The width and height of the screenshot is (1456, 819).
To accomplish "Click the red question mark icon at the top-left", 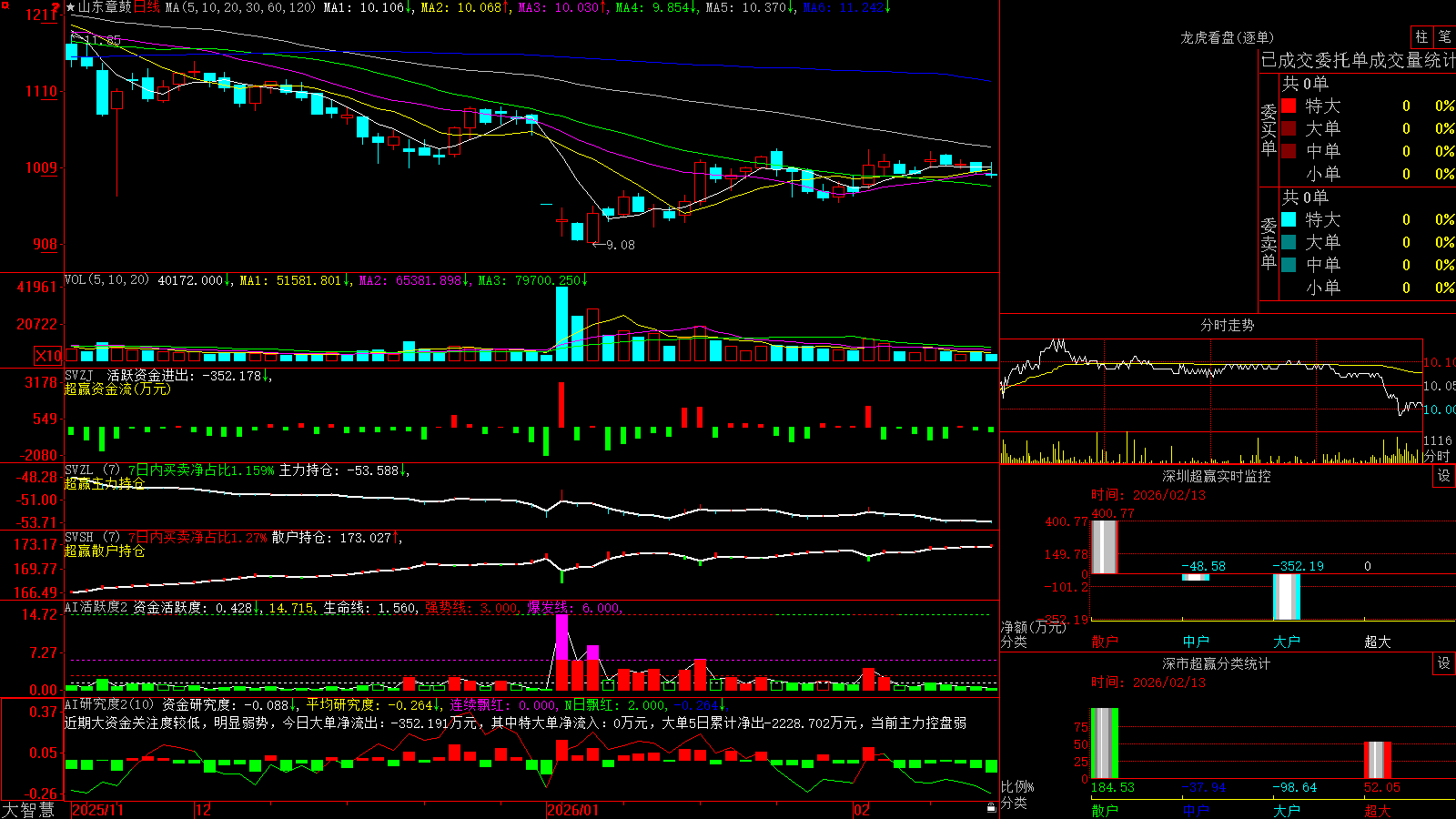I will pos(57,6).
